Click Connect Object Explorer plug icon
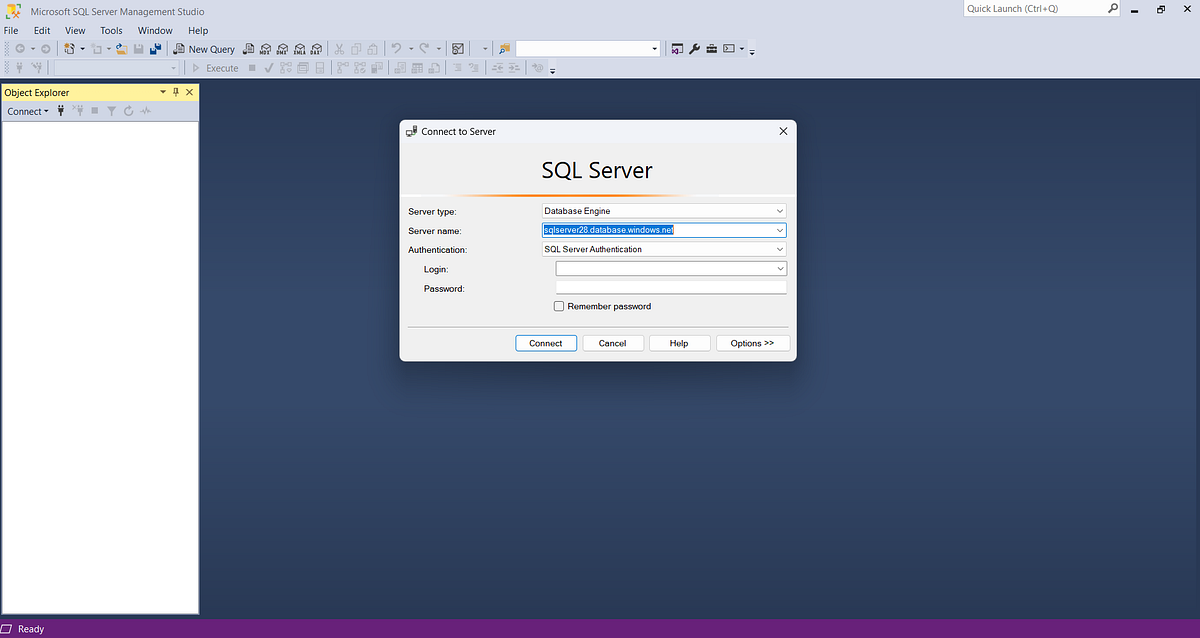 [x=60, y=111]
